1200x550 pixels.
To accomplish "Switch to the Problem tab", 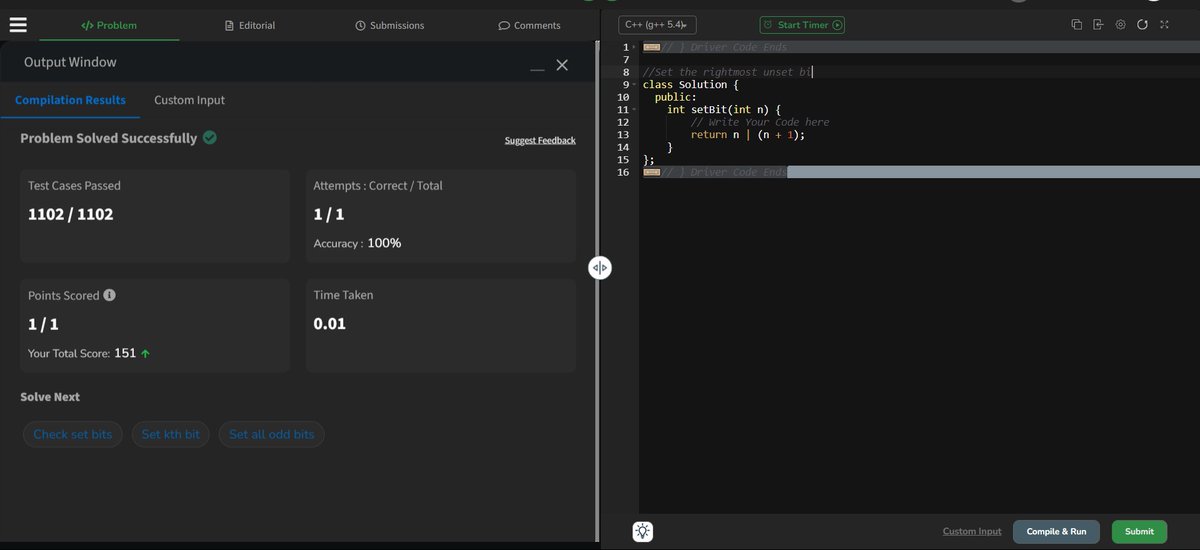I will (x=109, y=25).
